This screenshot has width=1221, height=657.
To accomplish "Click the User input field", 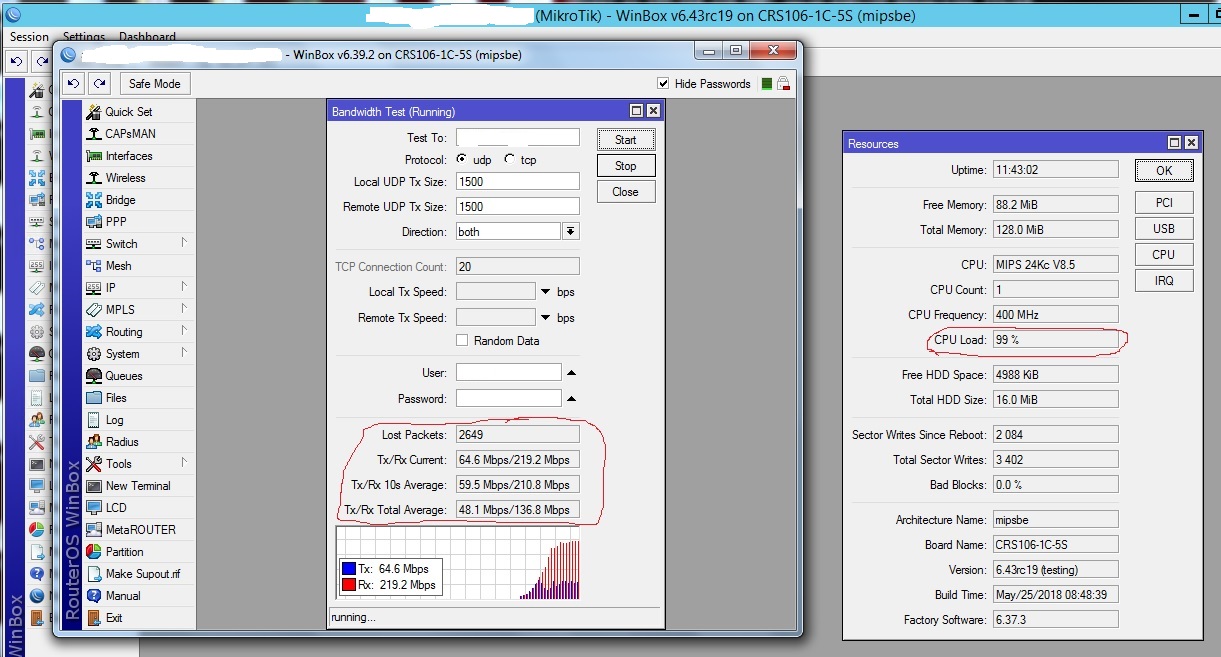I will point(509,373).
